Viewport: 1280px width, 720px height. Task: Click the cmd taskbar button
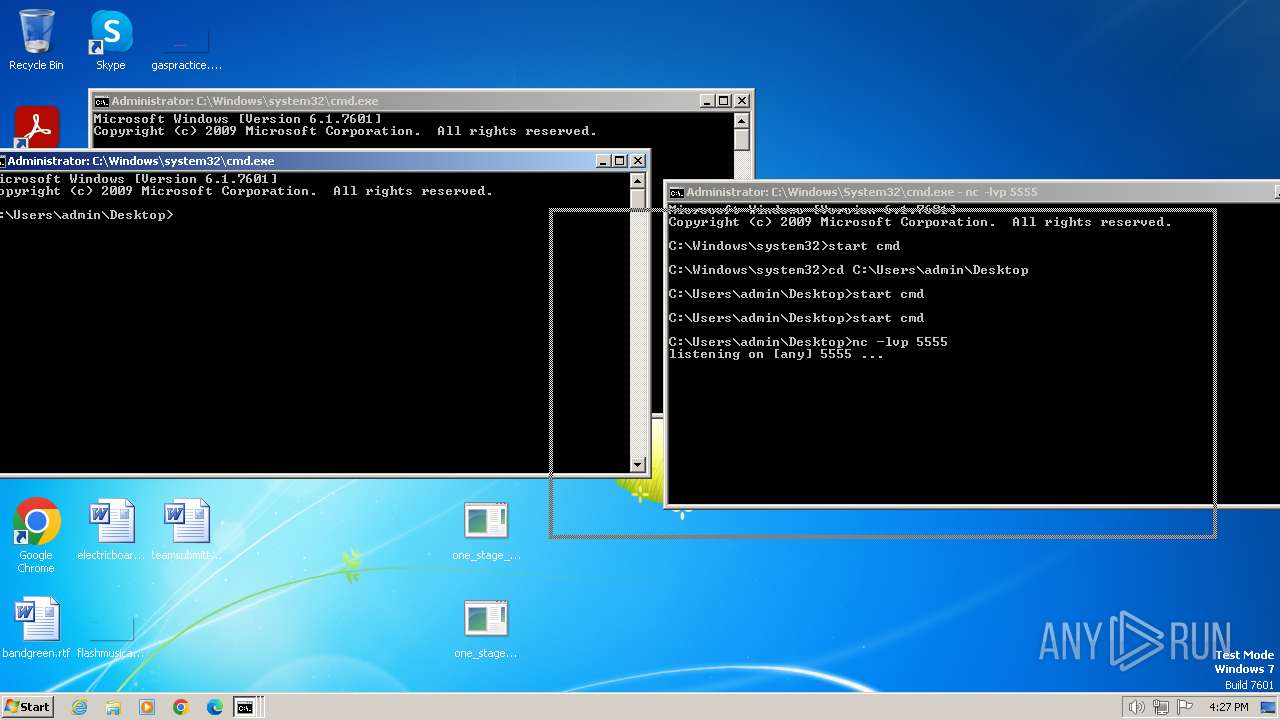point(245,707)
